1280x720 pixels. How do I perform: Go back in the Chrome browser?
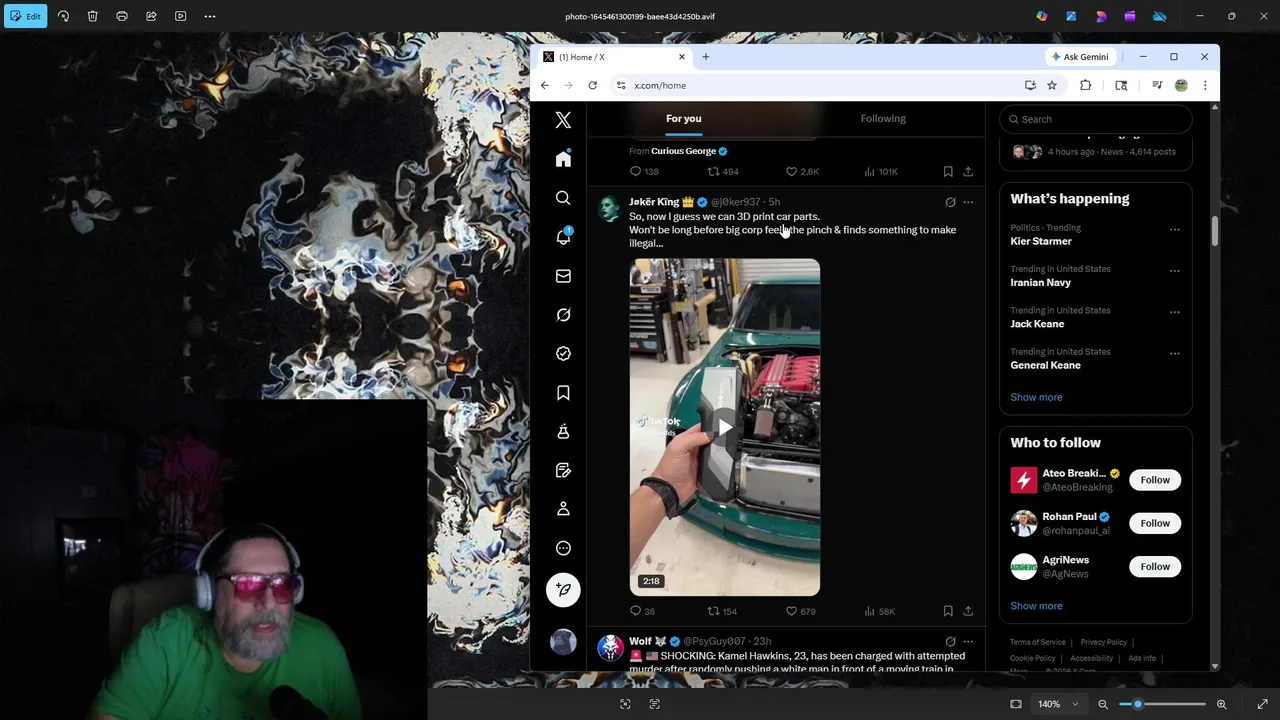544,85
